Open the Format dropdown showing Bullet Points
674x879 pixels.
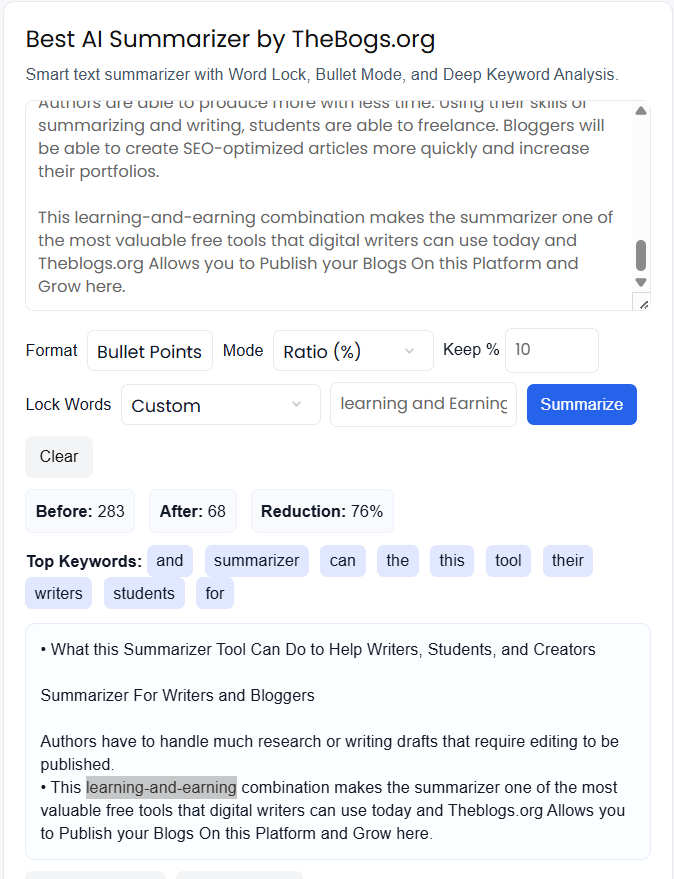click(x=150, y=351)
